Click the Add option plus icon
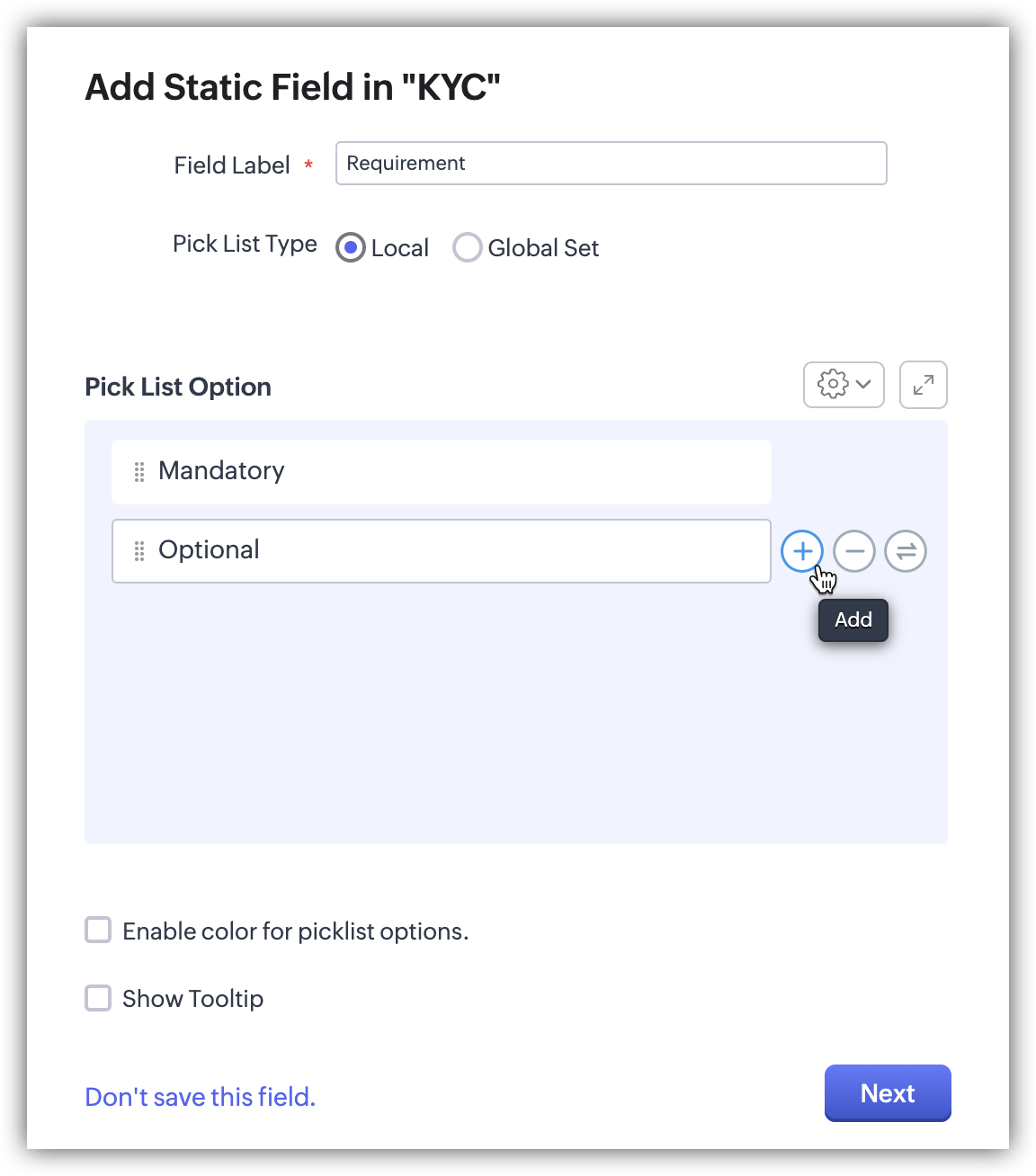Image resolution: width=1036 pixels, height=1176 pixels. (802, 551)
